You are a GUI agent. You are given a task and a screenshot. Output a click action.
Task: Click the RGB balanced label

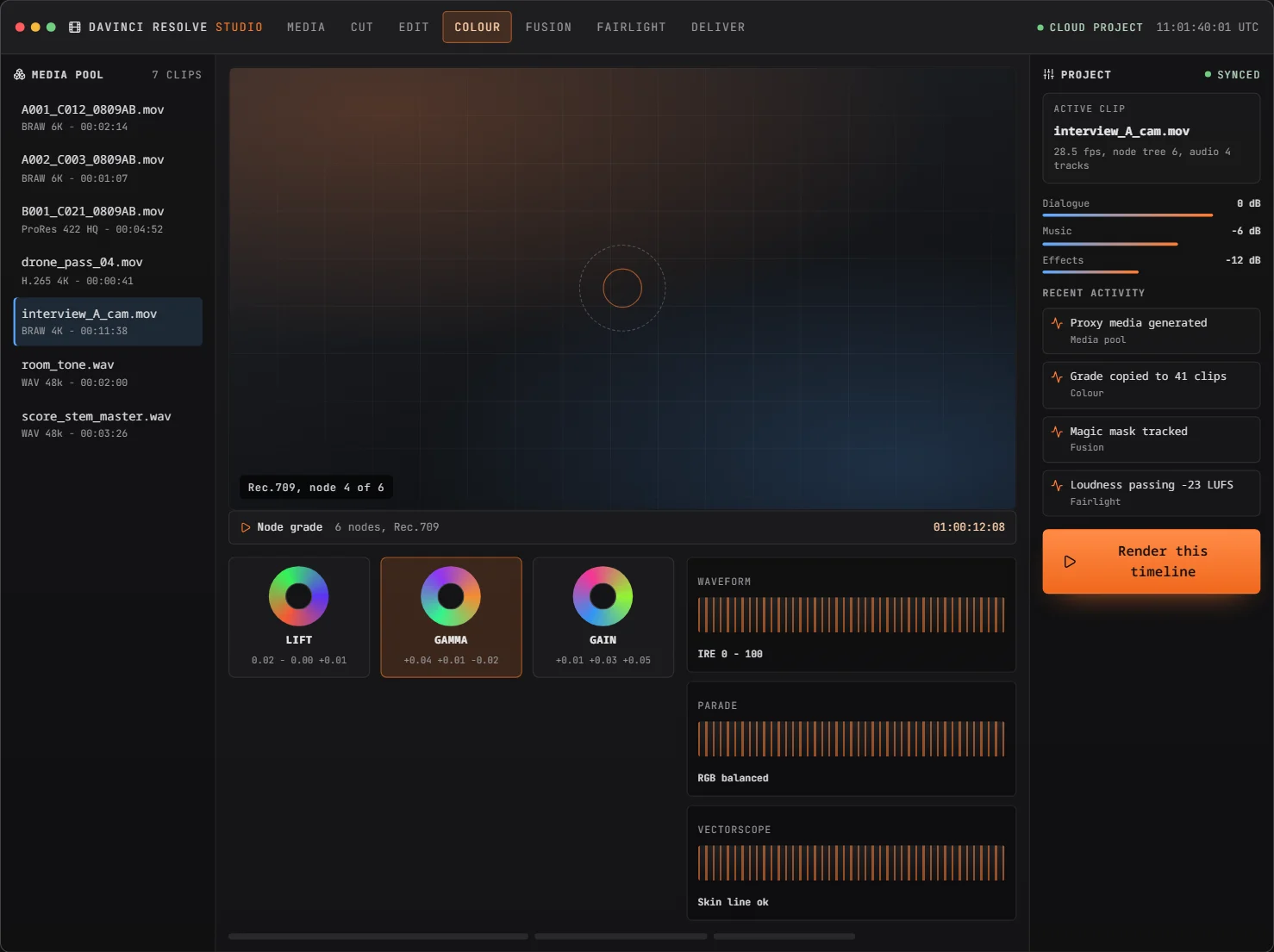point(733,778)
